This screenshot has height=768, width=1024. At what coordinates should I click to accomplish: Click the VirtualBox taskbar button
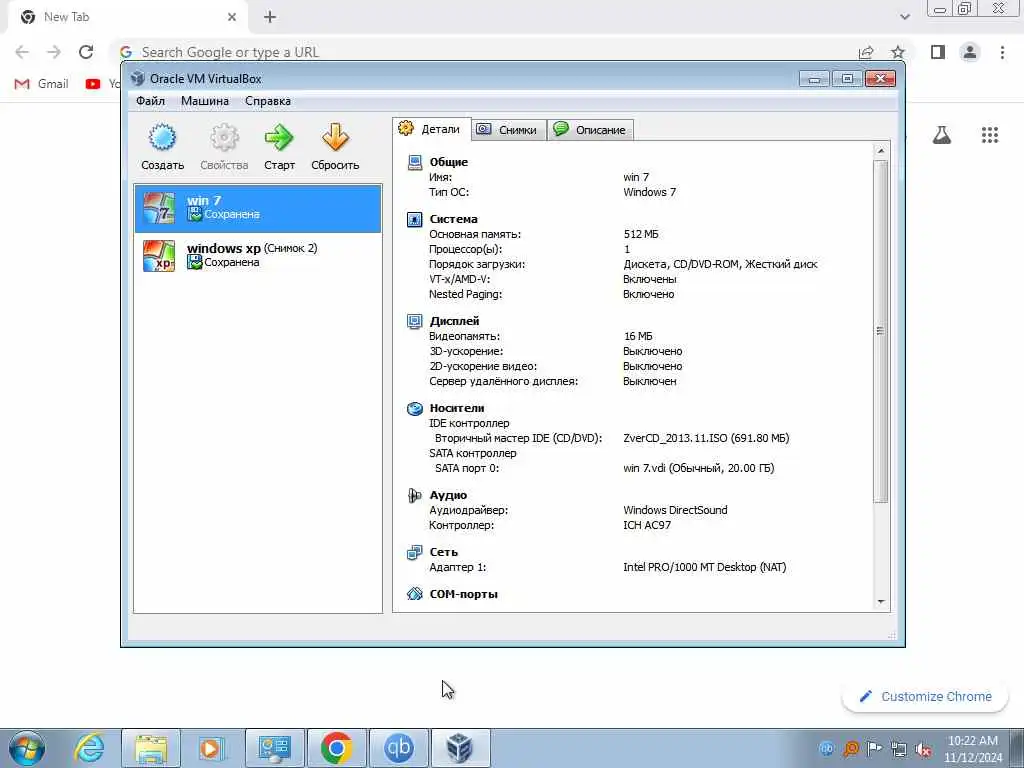pos(460,748)
